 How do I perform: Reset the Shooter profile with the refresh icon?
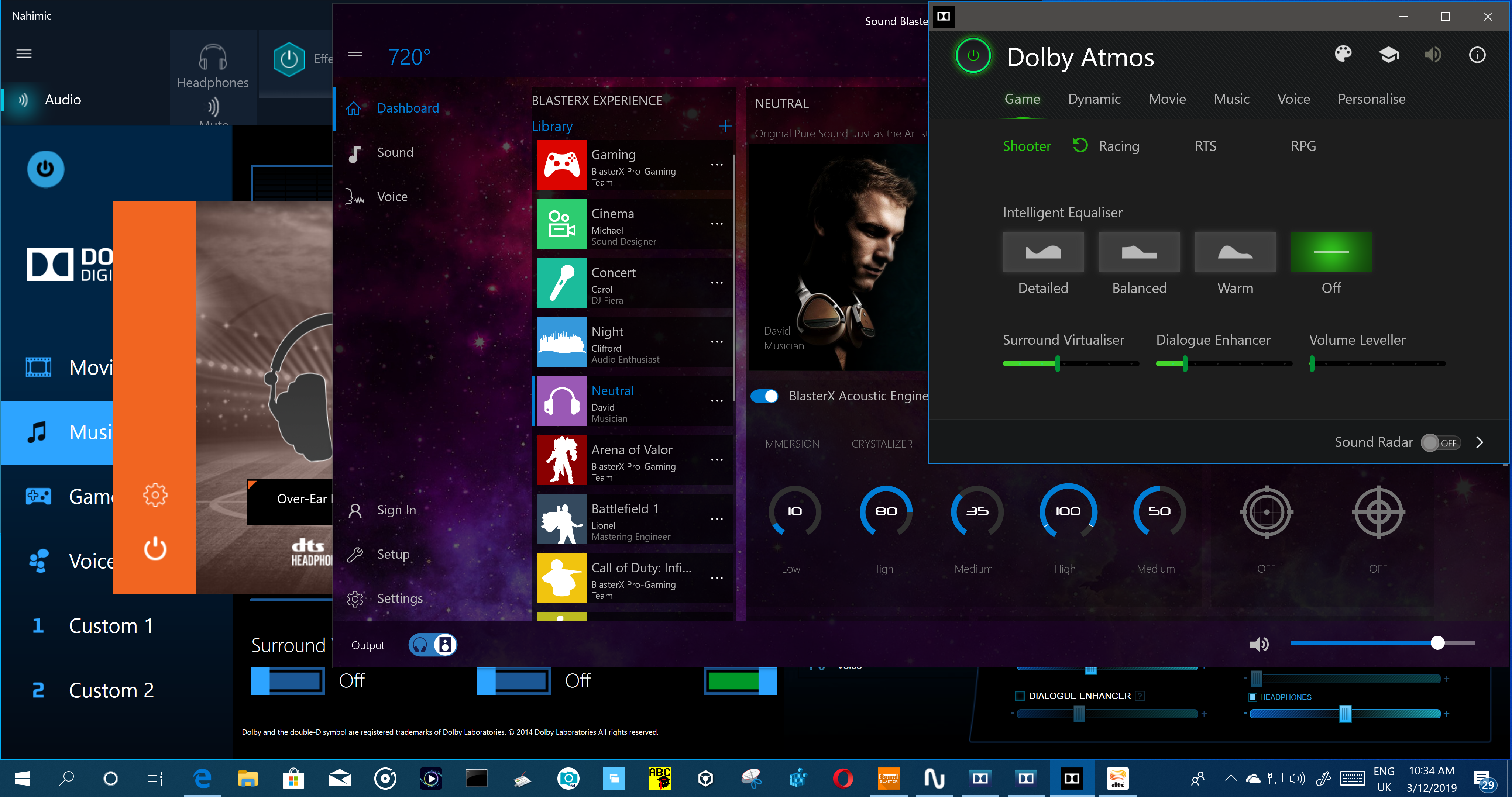tap(1079, 145)
